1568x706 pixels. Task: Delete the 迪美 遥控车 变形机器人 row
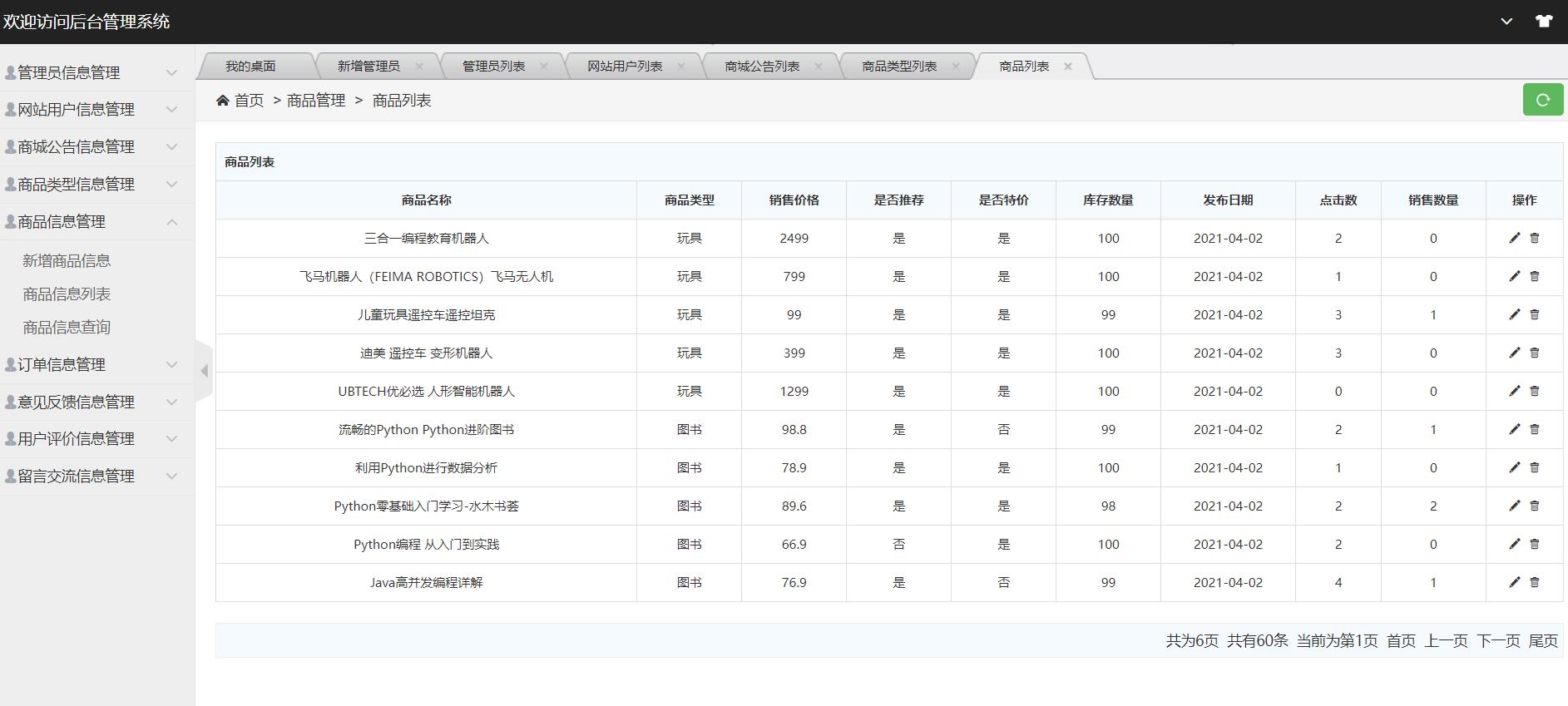(x=1535, y=353)
